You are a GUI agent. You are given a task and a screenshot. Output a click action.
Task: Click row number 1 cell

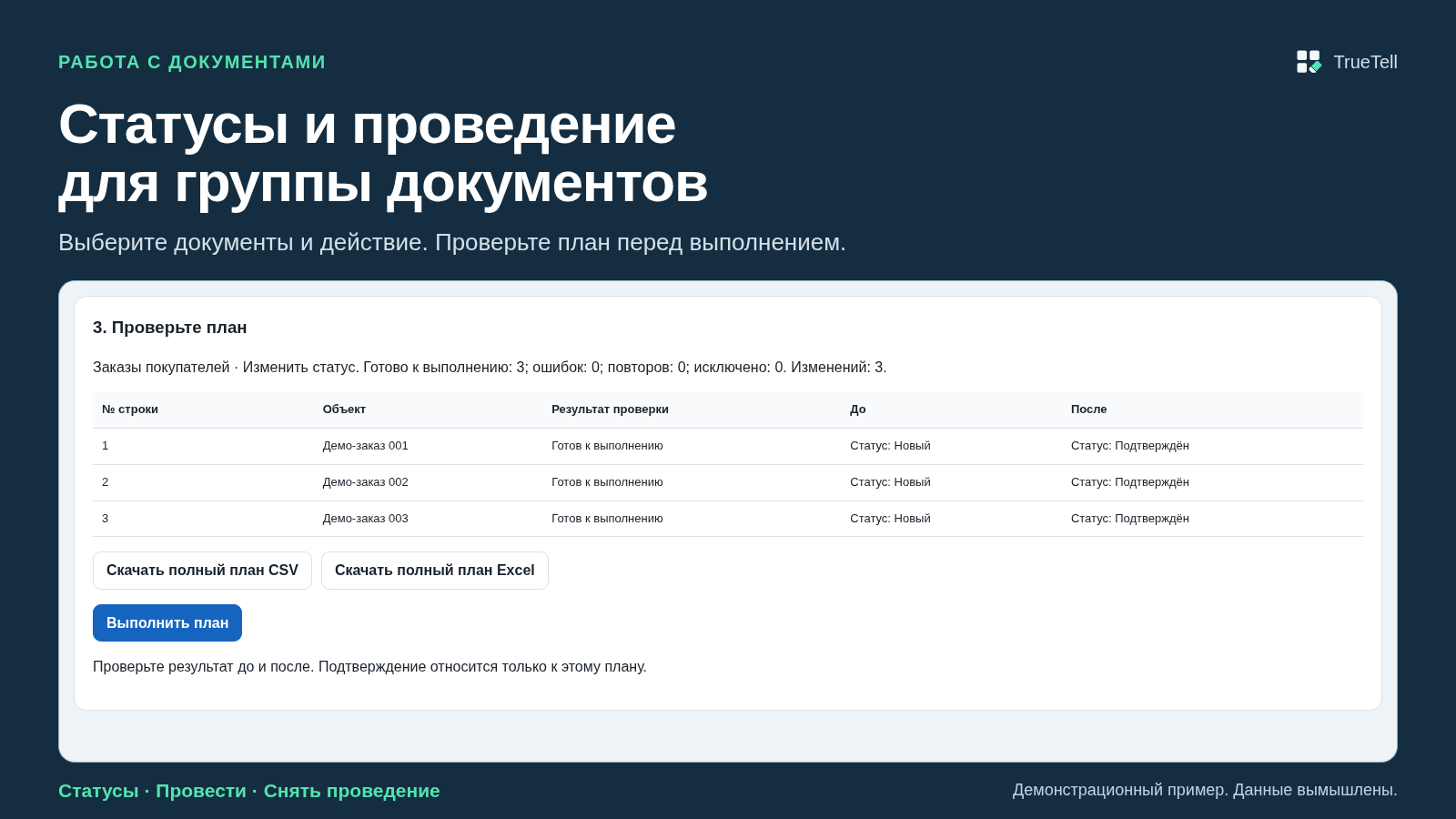[106, 446]
